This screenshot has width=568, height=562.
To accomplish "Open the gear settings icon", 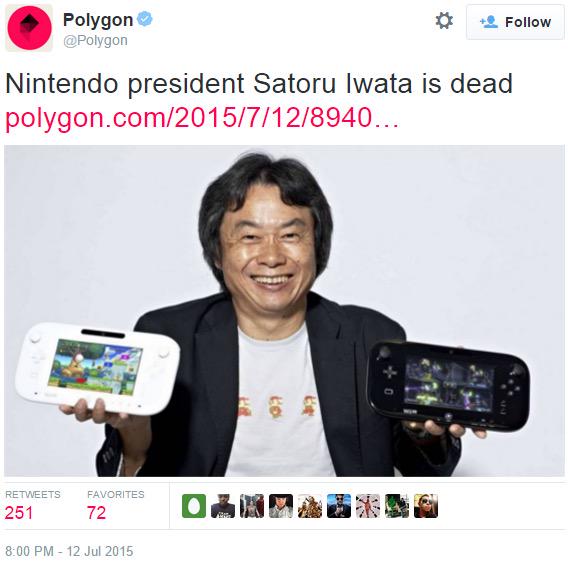I will pyautogui.click(x=444, y=21).
